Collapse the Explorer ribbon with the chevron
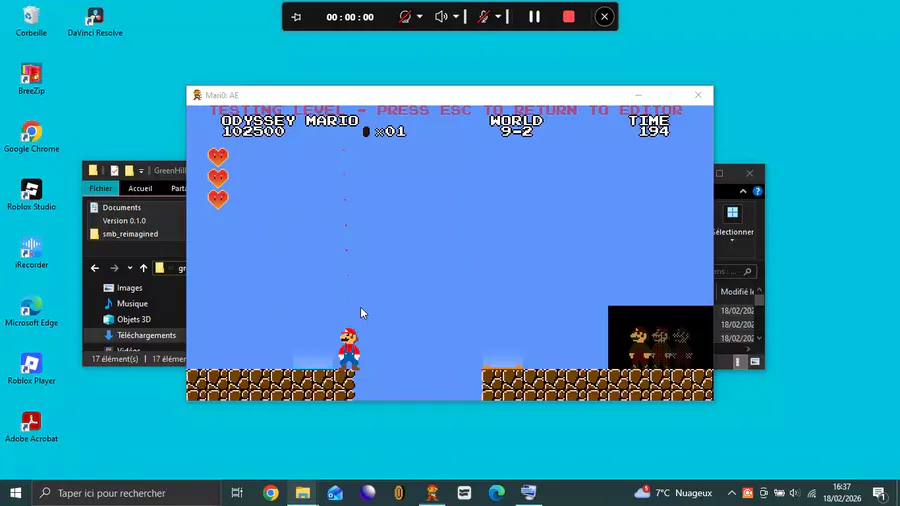This screenshot has height=506, width=900. pos(743,192)
